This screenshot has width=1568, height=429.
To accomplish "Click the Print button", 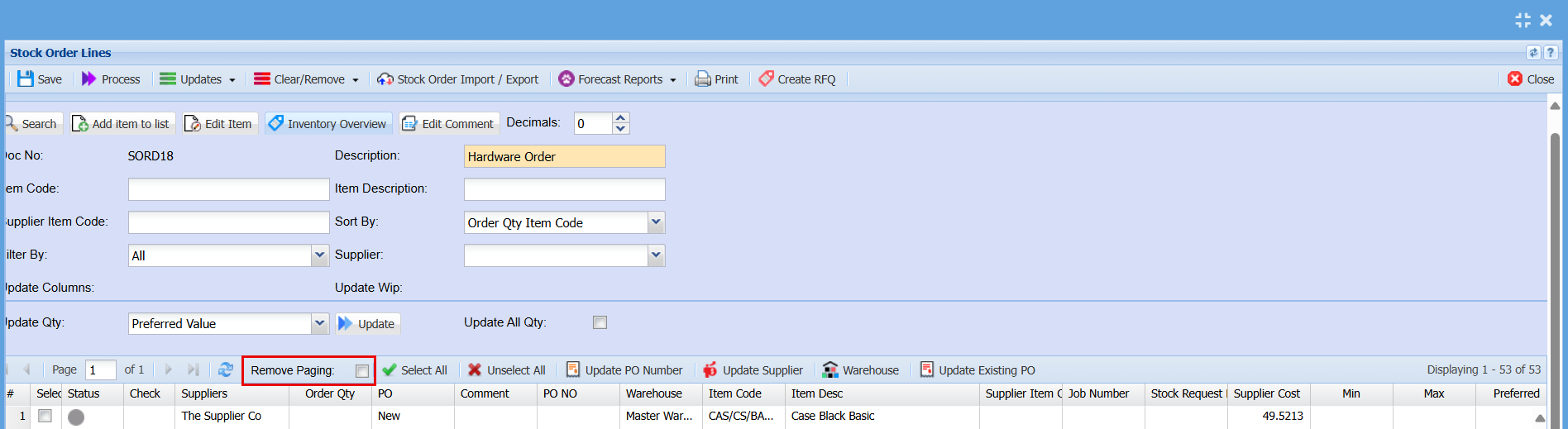I will [x=716, y=79].
